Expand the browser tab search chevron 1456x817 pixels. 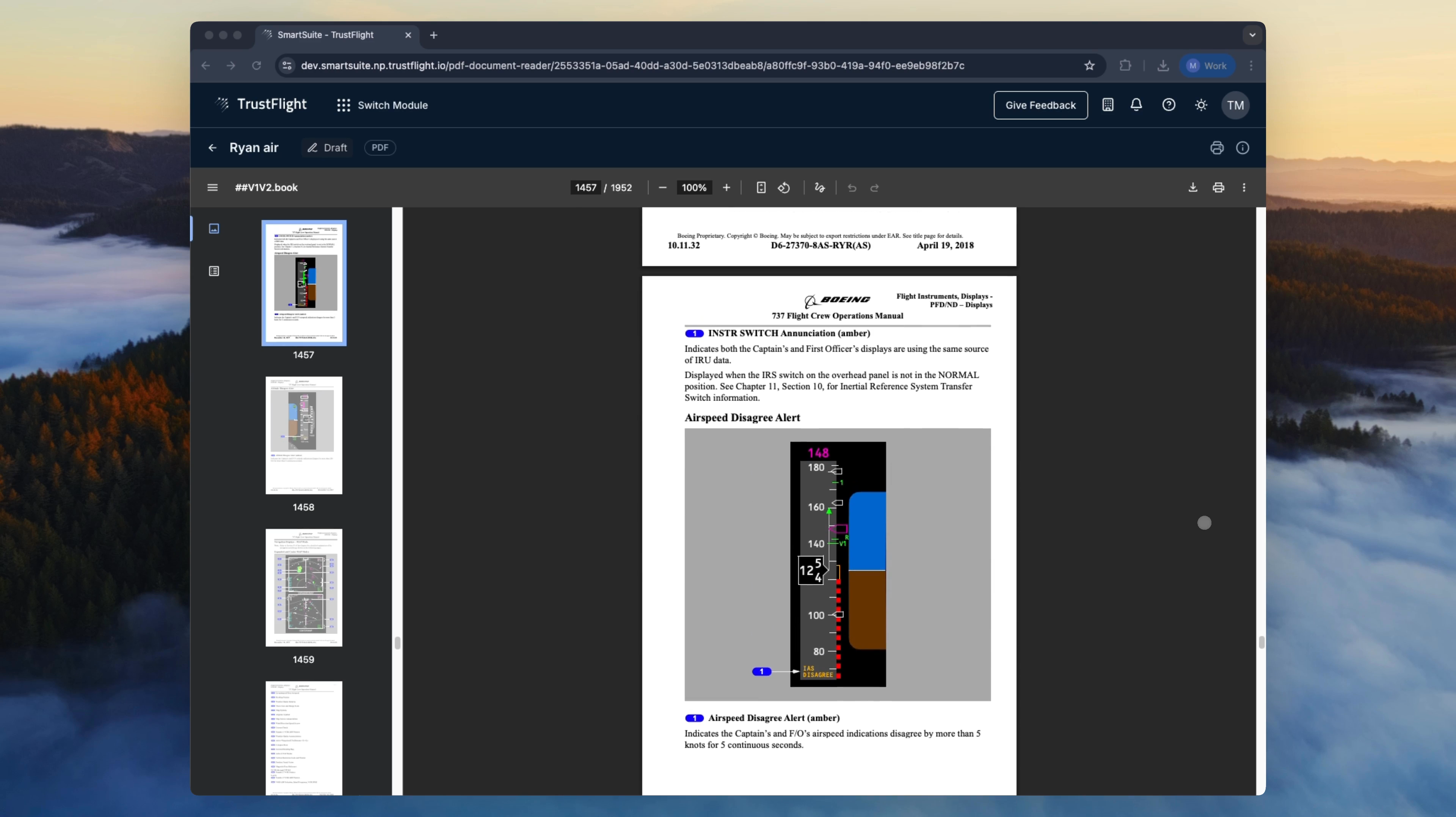point(1252,35)
